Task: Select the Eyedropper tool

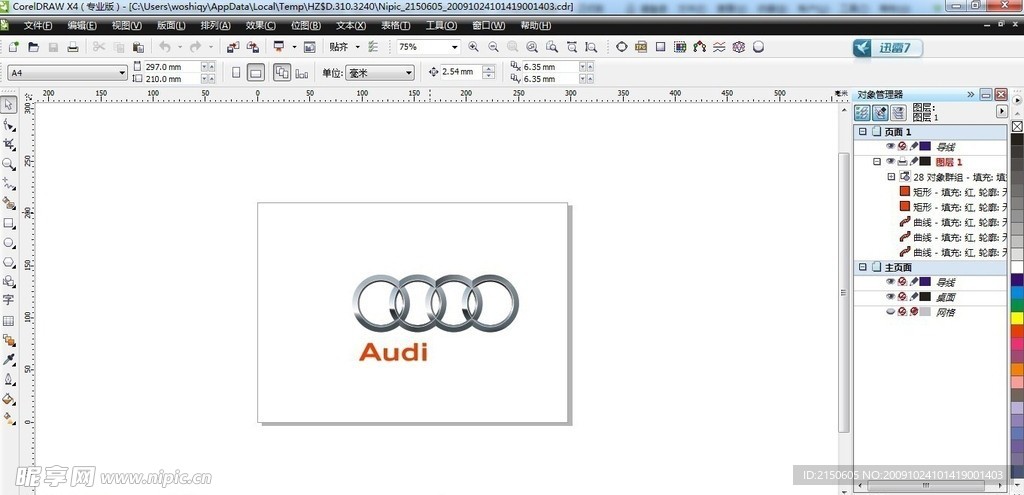Action: point(9,359)
